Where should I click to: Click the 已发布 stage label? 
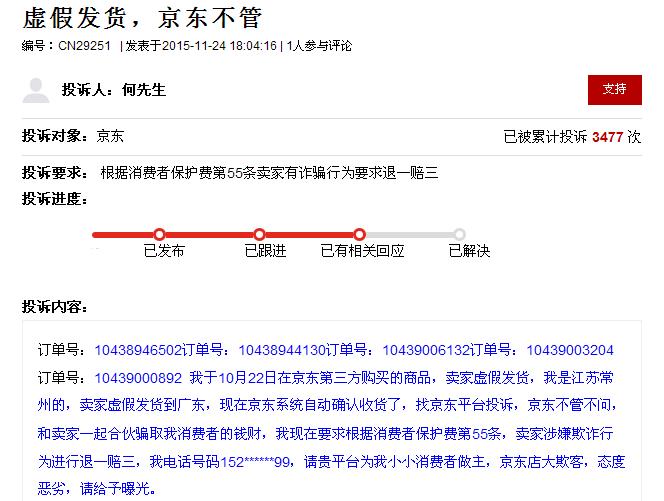click(x=164, y=251)
